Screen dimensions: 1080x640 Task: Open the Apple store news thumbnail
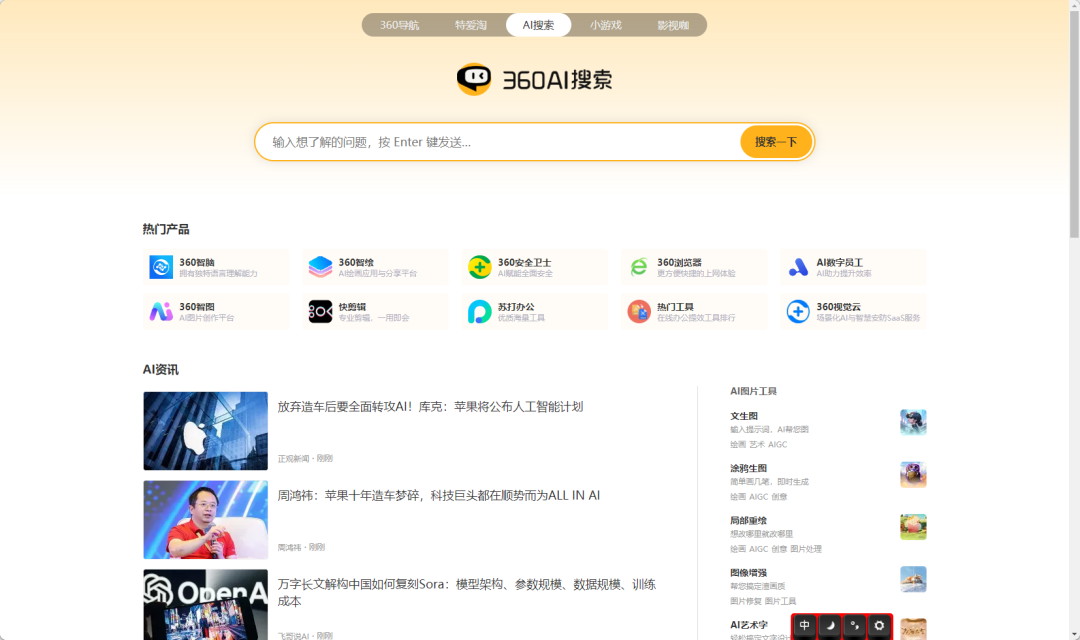[x=205, y=431]
